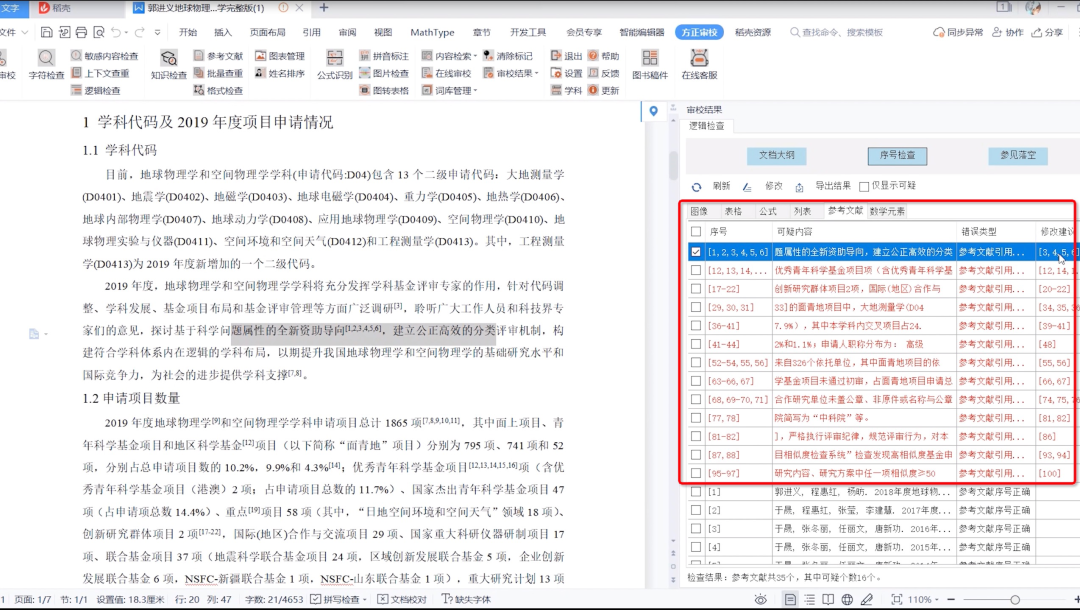Click 反馈 feedback icon
The width and height of the screenshot is (1080, 610).
[603, 73]
